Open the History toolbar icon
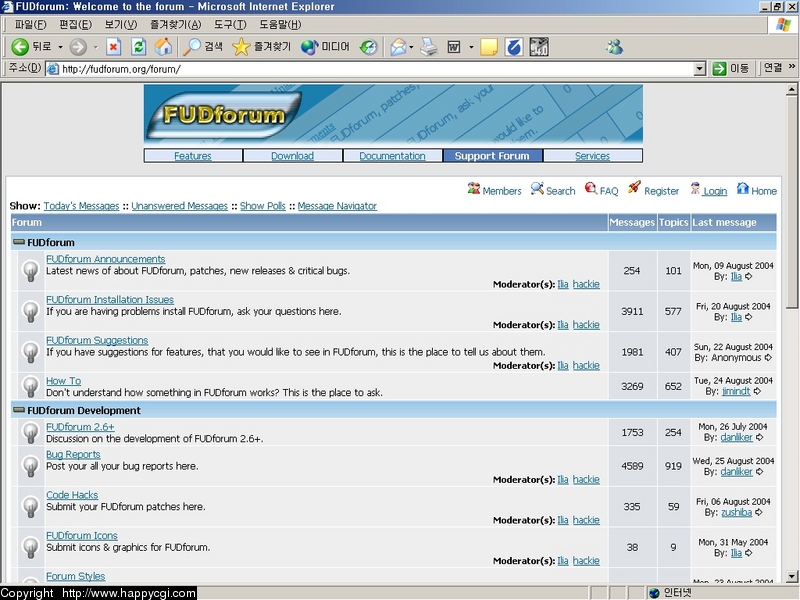800x600 pixels. point(368,47)
